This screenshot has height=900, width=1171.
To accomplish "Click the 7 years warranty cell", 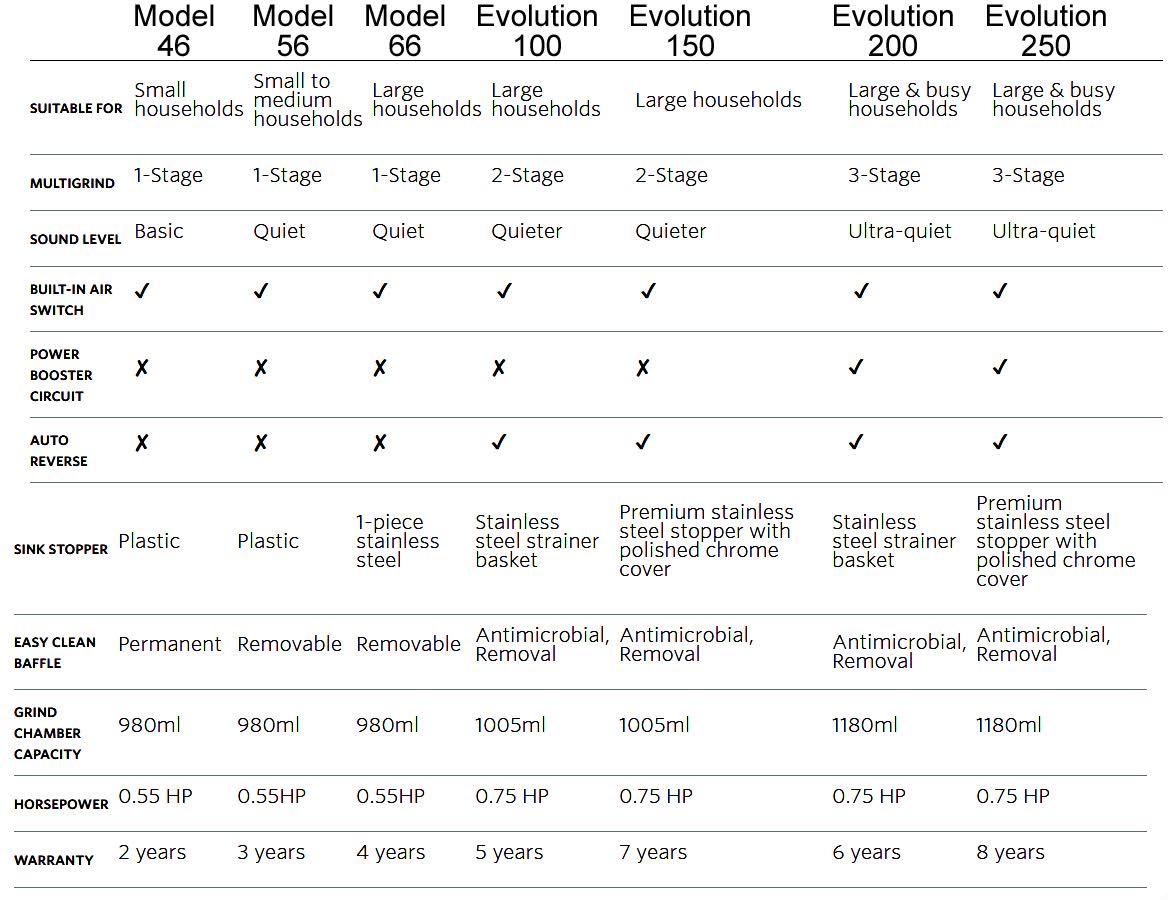I will pos(653,853).
